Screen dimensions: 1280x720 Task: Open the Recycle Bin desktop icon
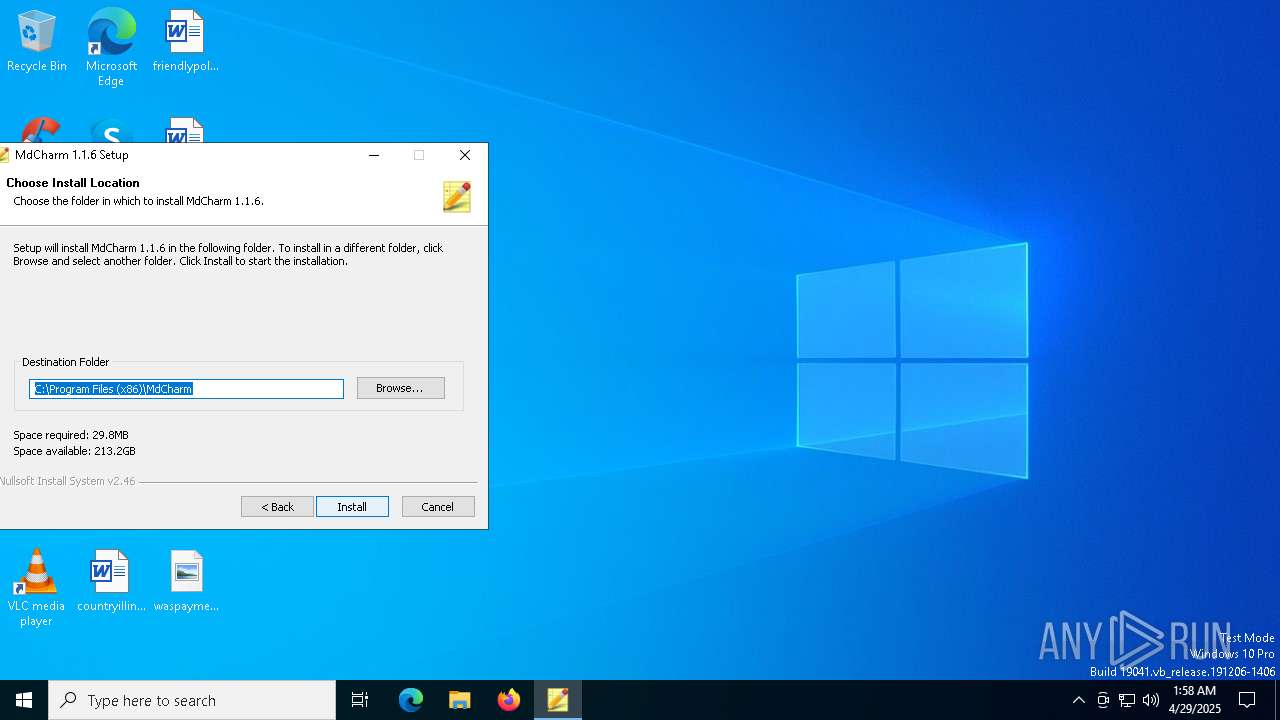point(37,41)
